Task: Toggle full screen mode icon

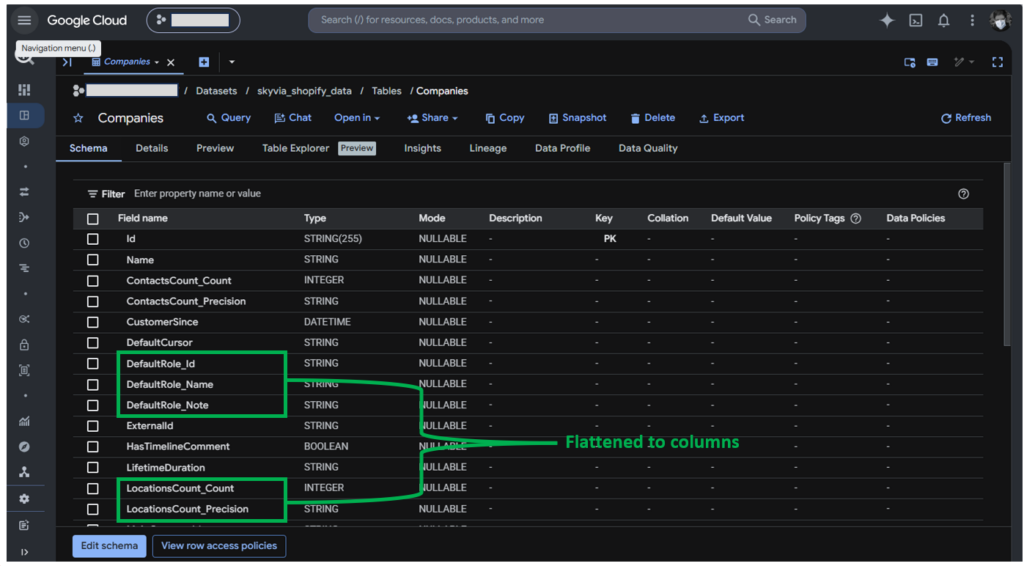Action: (997, 62)
